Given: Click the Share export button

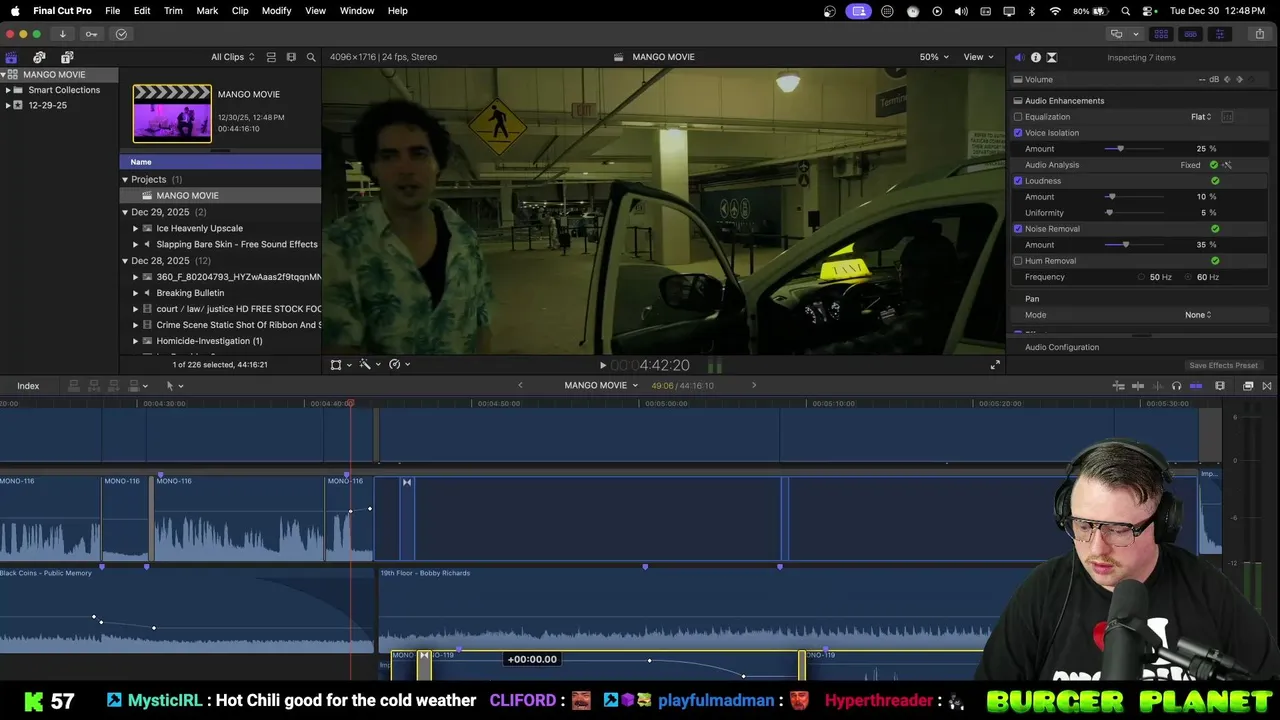Looking at the screenshot, I should [x=1259, y=34].
